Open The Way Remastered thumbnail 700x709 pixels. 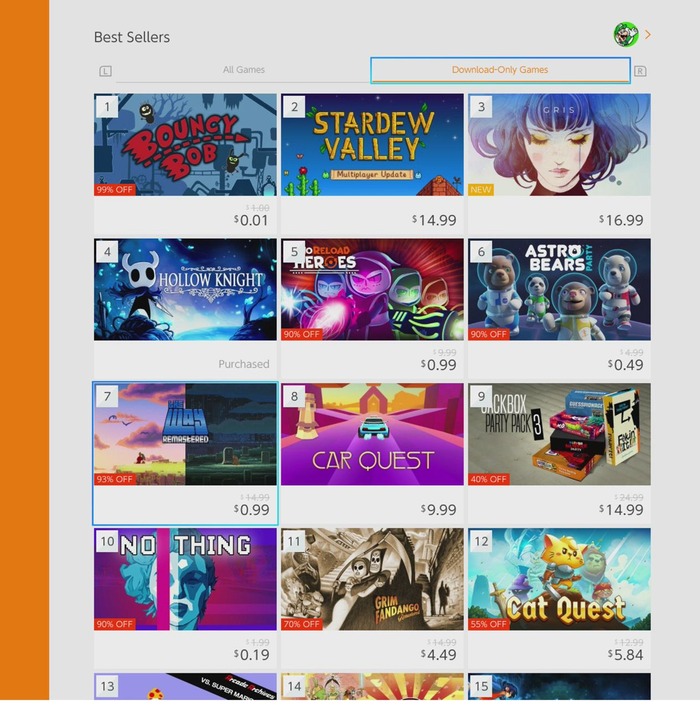click(x=185, y=434)
